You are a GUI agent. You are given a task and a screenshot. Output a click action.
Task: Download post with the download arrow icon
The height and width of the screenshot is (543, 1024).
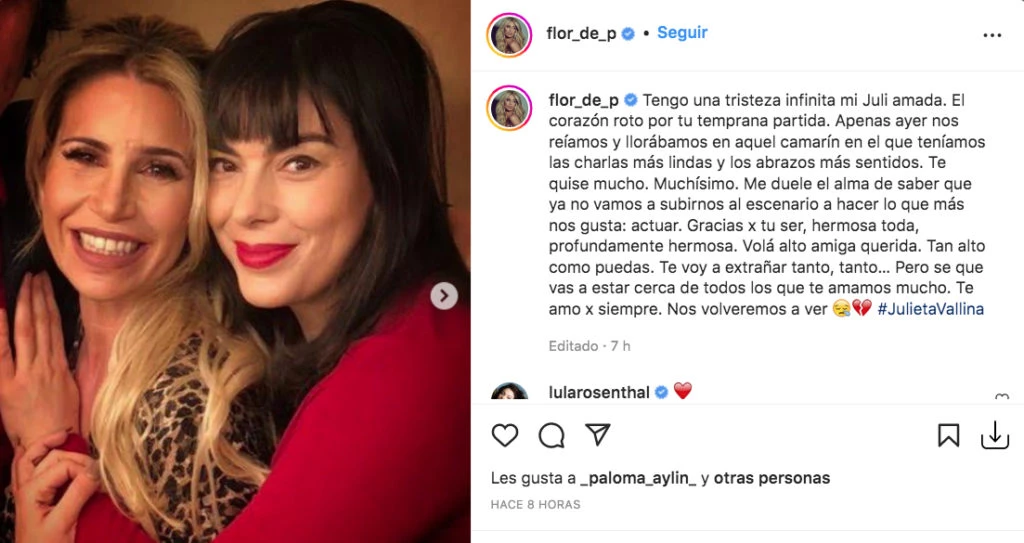tap(995, 435)
